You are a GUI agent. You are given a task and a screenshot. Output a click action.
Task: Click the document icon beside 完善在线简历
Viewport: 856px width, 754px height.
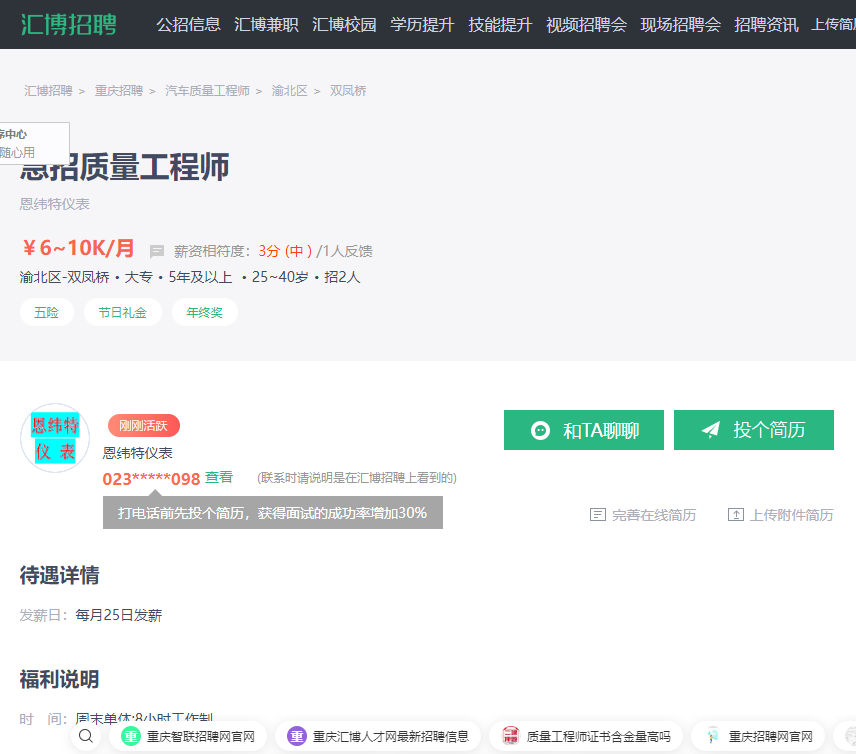click(x=598, y=515)
